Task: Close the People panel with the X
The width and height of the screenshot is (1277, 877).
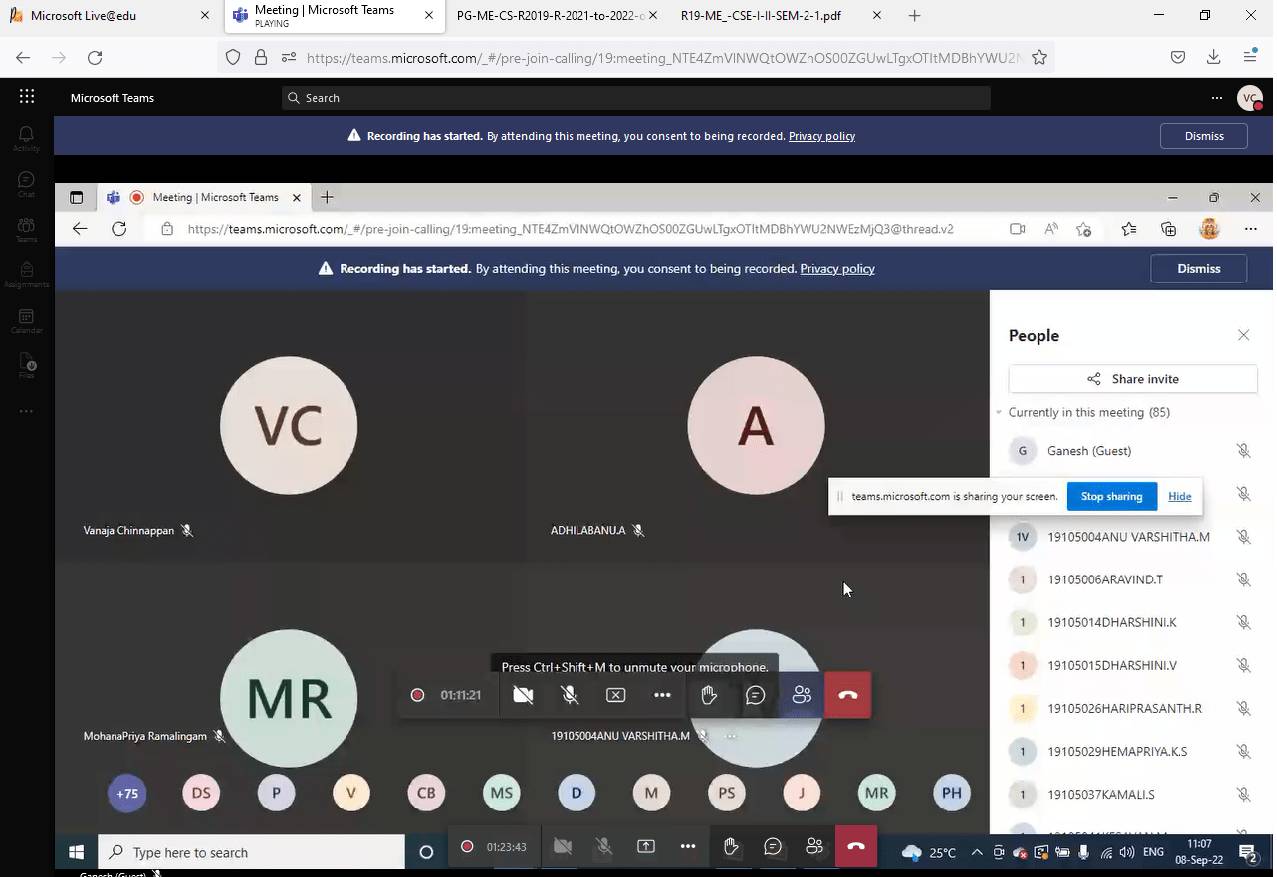Action: [1243, 335]
